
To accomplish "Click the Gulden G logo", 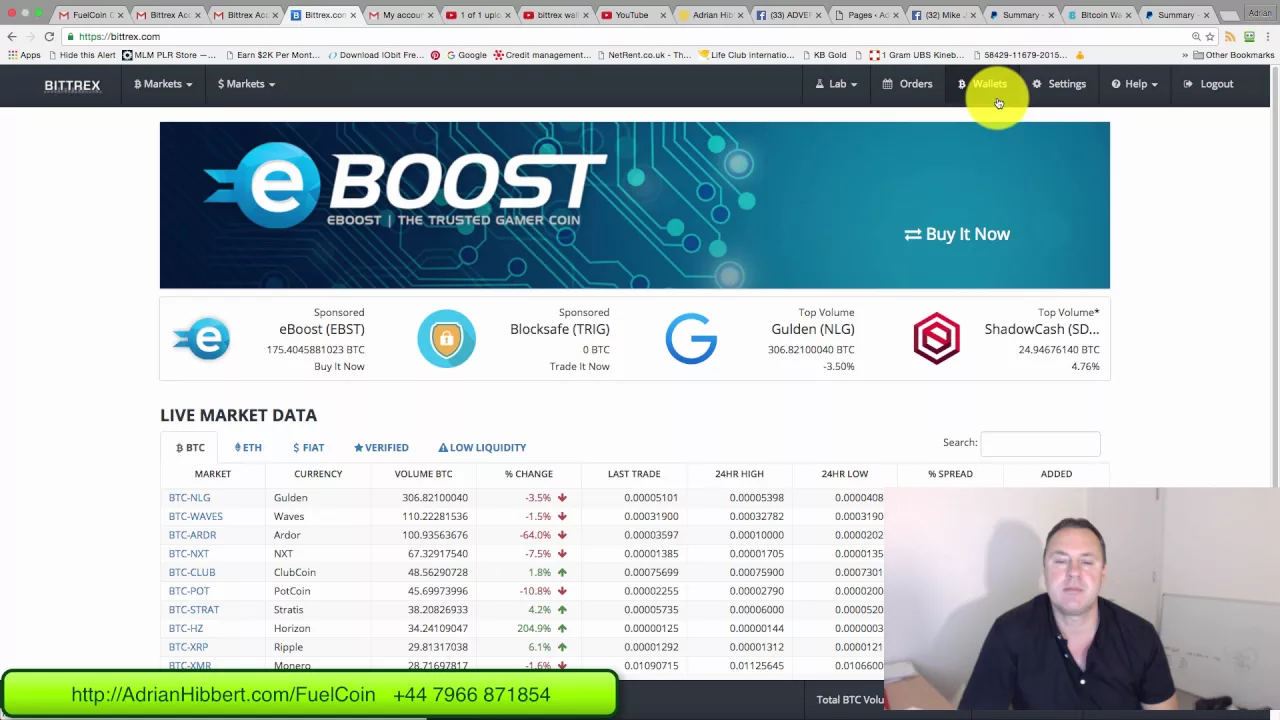I will pos(691,339).
